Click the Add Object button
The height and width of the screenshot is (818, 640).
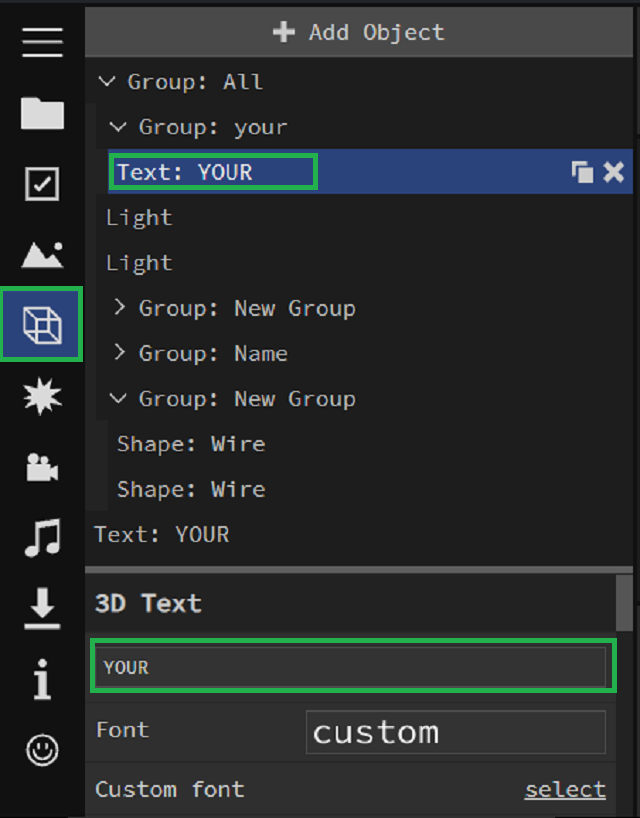[359, 32]
